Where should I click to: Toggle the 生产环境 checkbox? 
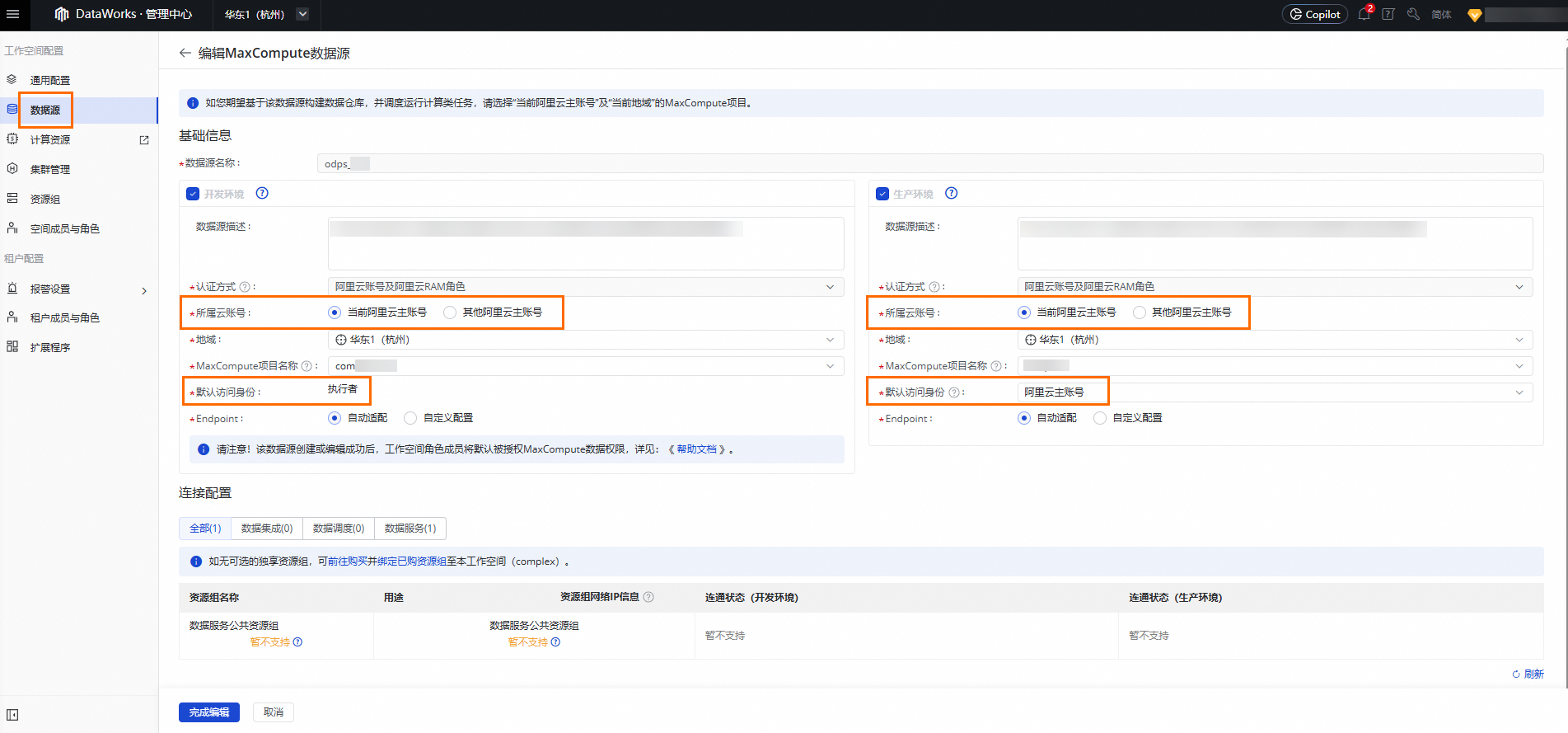point(882,194)
